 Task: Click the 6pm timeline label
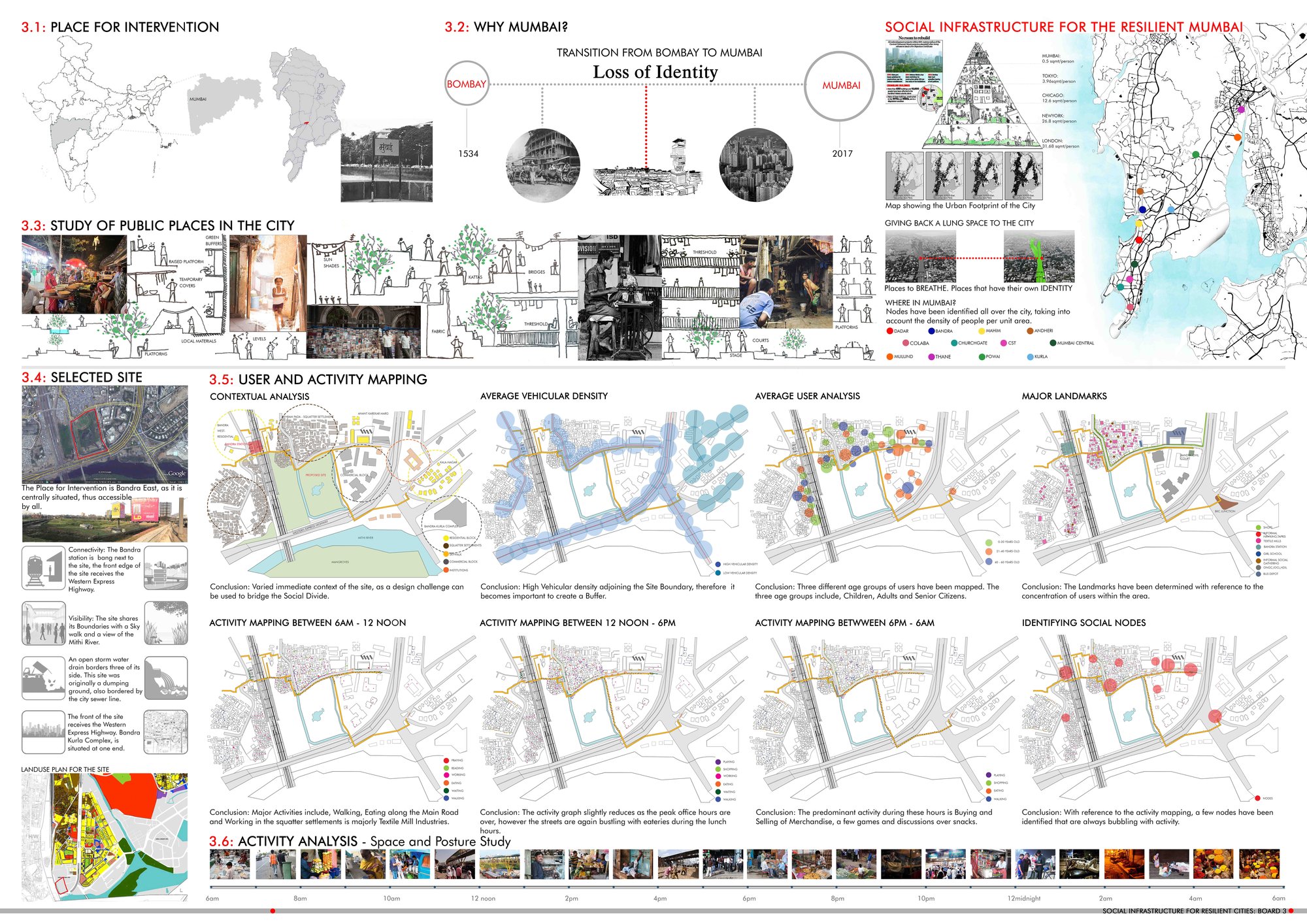click(749, 899)
